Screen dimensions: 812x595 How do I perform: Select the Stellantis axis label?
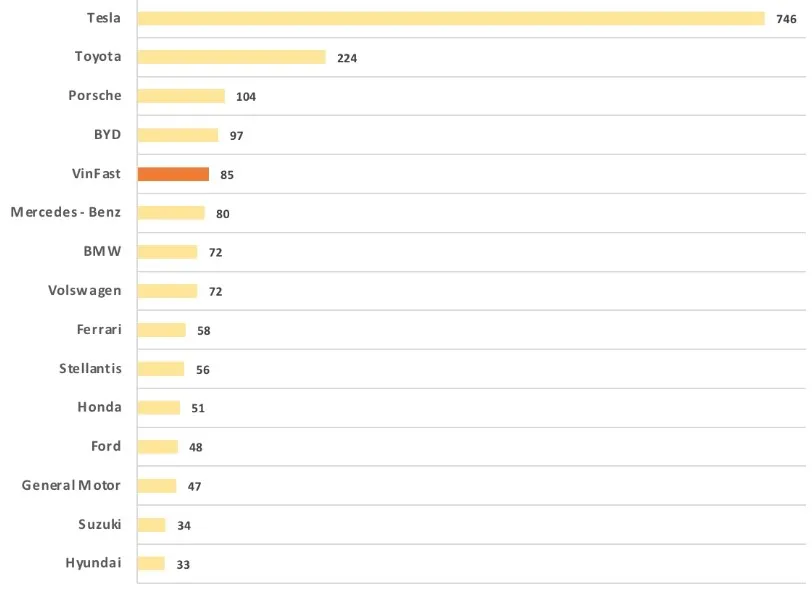tap(90, 368)
